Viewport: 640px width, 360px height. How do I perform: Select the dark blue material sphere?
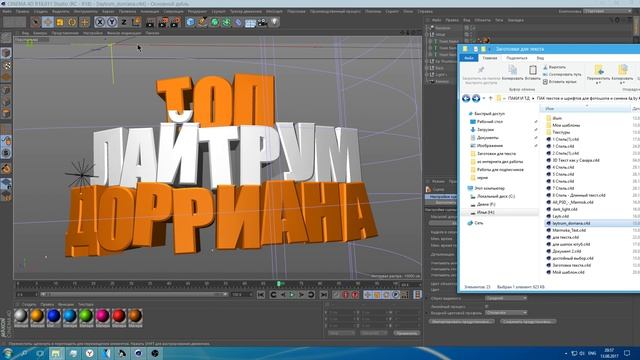pos(53,316)
